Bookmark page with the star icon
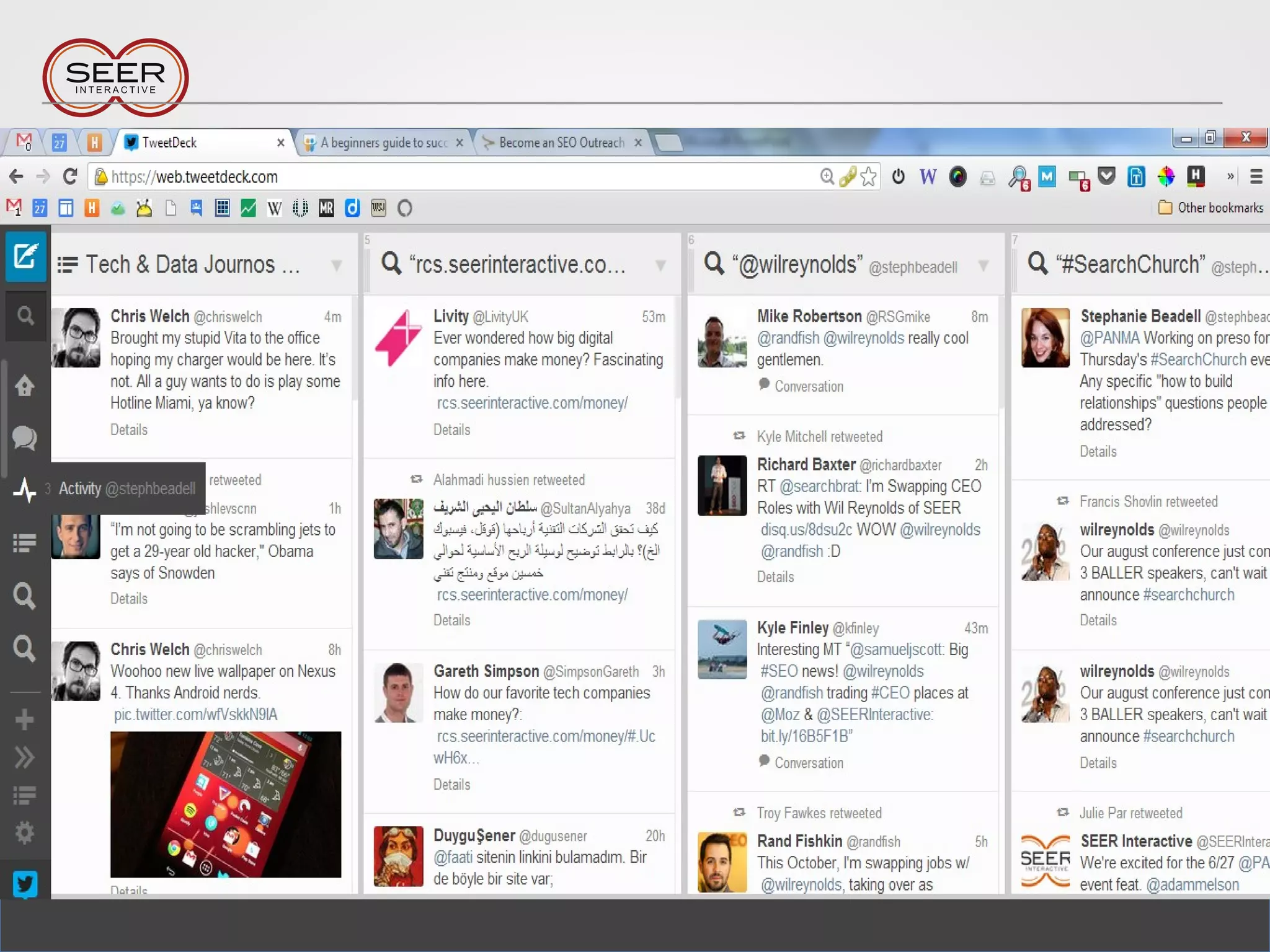The width and height of the screenshot is (1270, 952). coord(869,177)
